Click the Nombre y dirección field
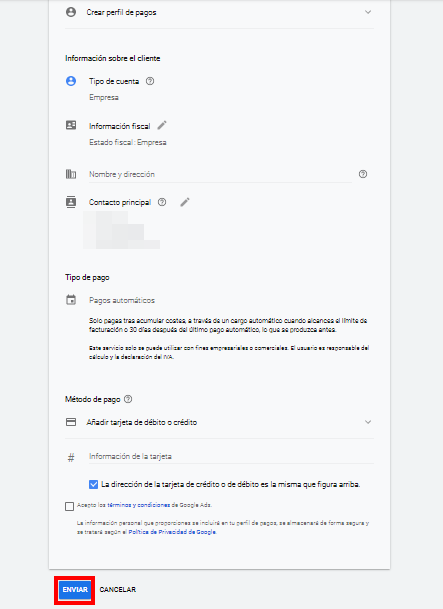The image size is (443, 609). pos(220,174)
